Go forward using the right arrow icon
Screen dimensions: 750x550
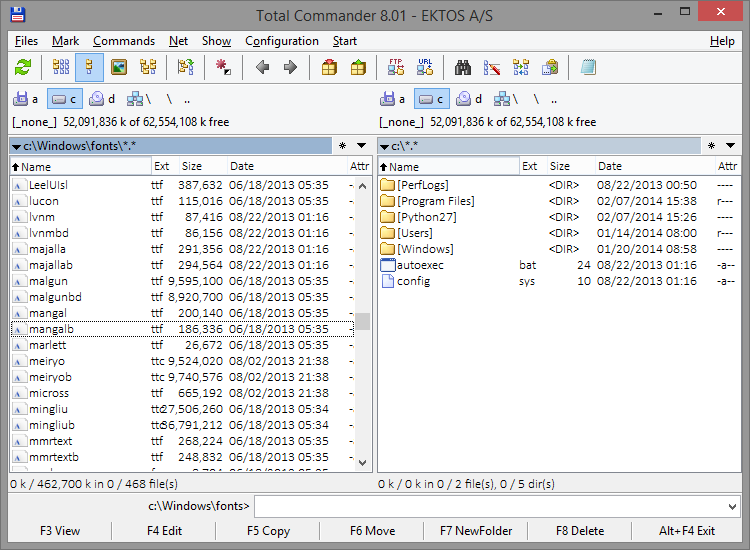pos(290,67)
